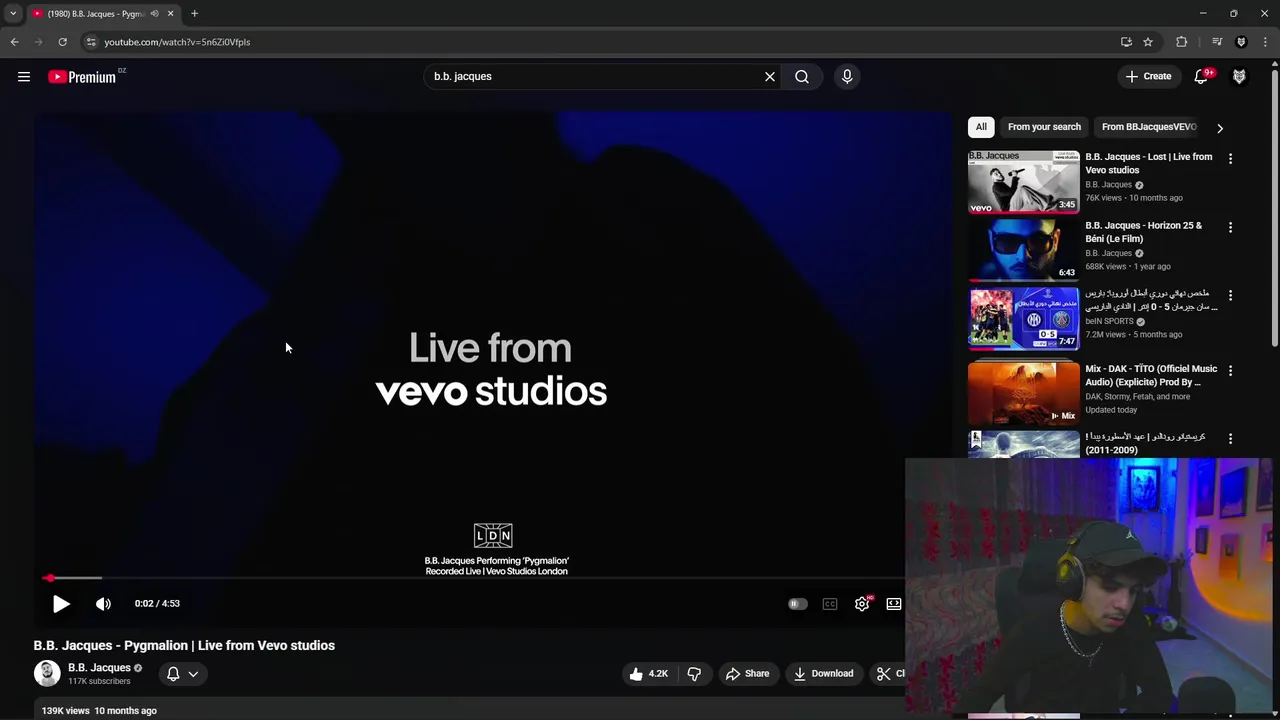Image resolution: width=1280 pixels, height=720 pixels.
Task: Play the paused video
Action: tap(61, 604)
